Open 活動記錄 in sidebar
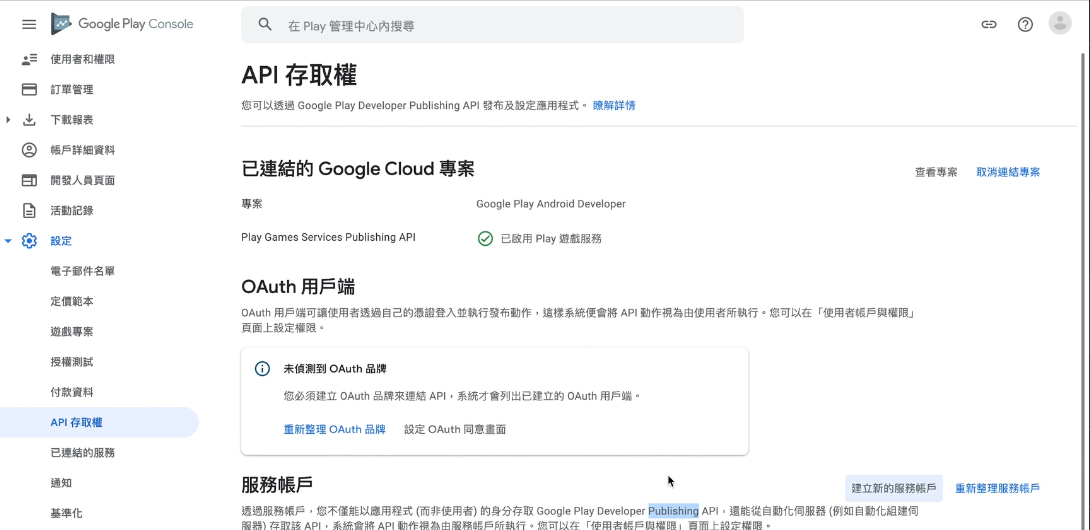Viewport: 1090px width, 530px height. (72, 211)
